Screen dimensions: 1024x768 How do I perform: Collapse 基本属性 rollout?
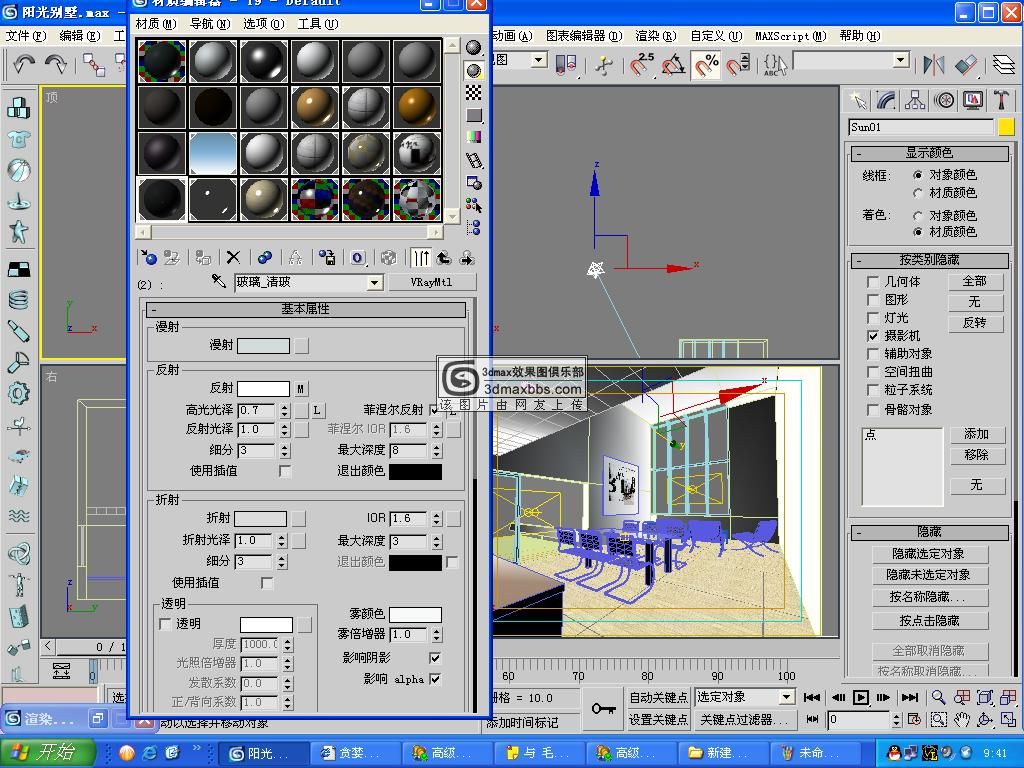[306, 309]
